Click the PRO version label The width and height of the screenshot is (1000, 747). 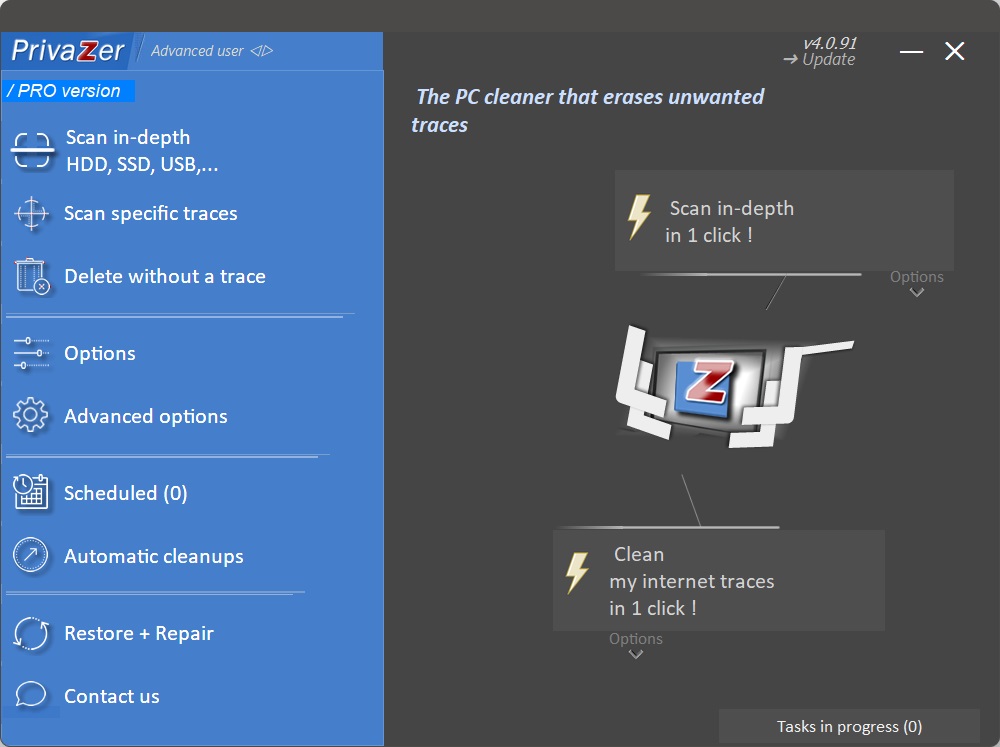[x=68, y=91]
